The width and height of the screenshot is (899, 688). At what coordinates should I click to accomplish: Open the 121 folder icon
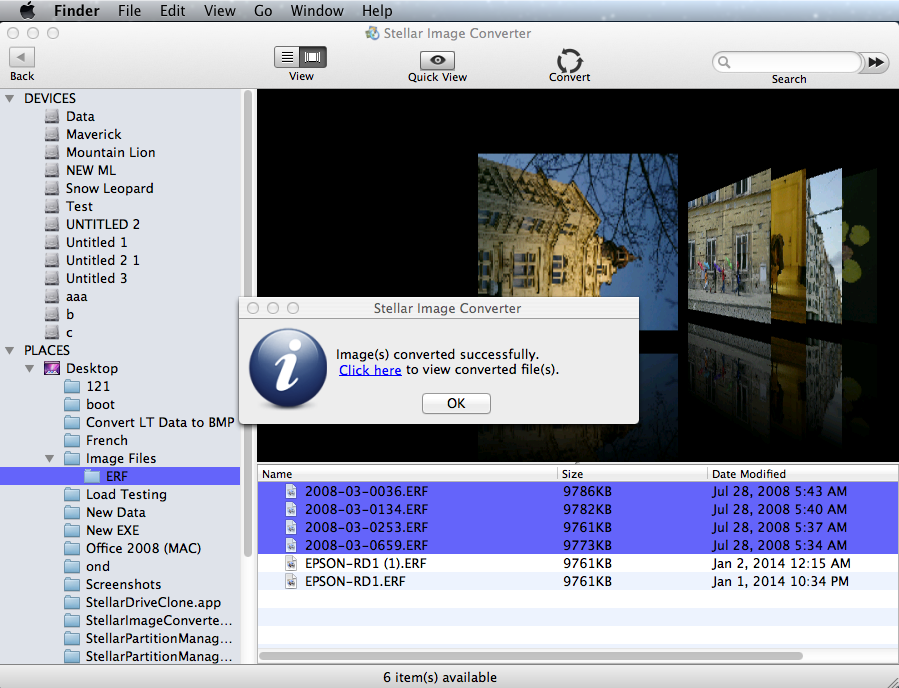coord(72,386)
